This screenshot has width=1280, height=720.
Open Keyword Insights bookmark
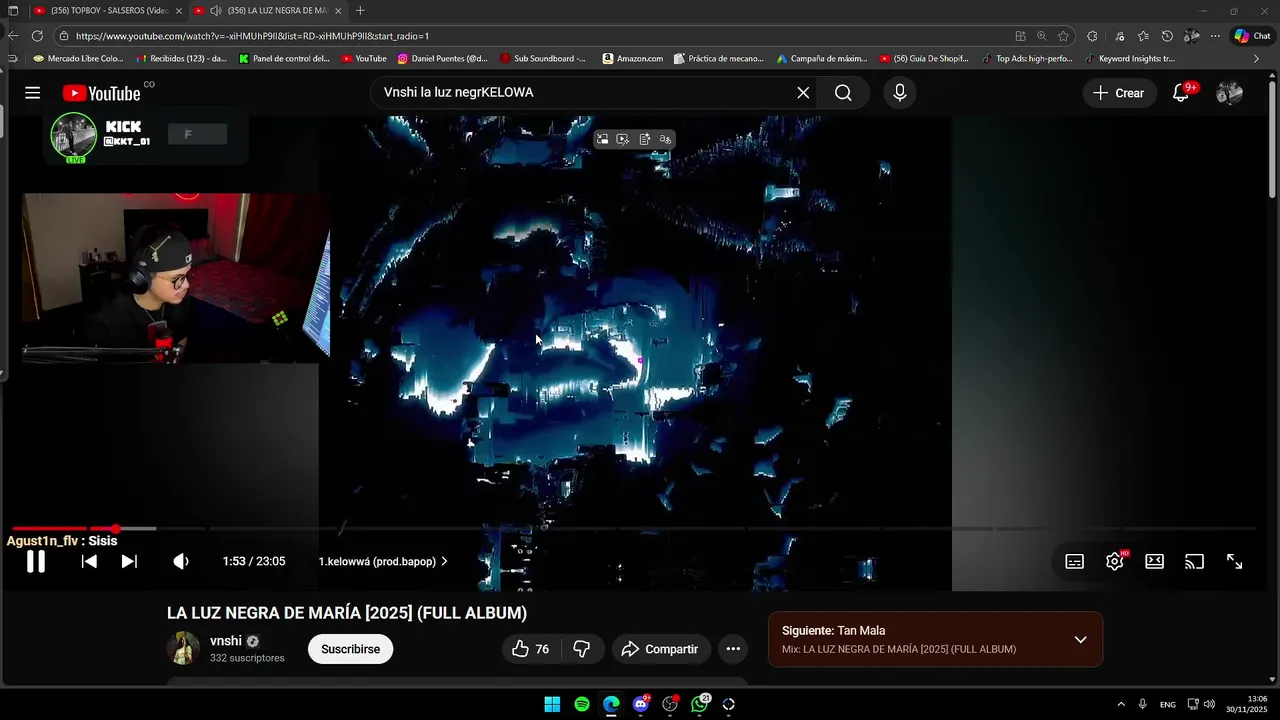1128,59
